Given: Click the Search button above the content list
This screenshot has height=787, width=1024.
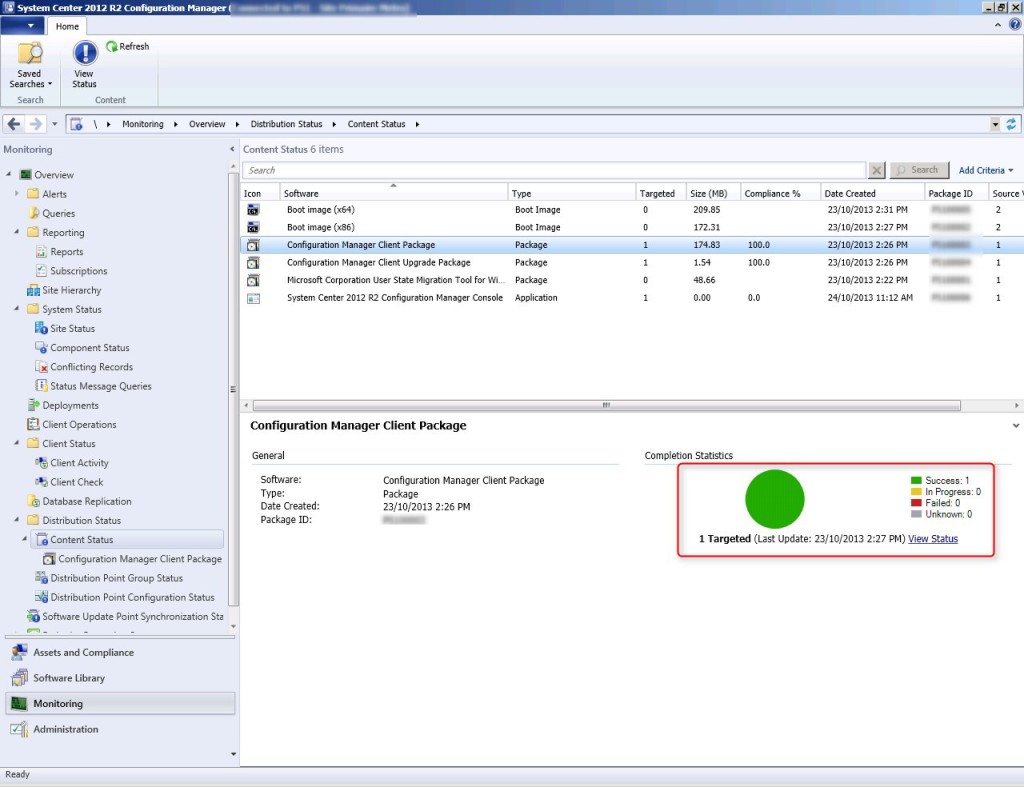Looking at the screenshot, I should tap(918, 169).
